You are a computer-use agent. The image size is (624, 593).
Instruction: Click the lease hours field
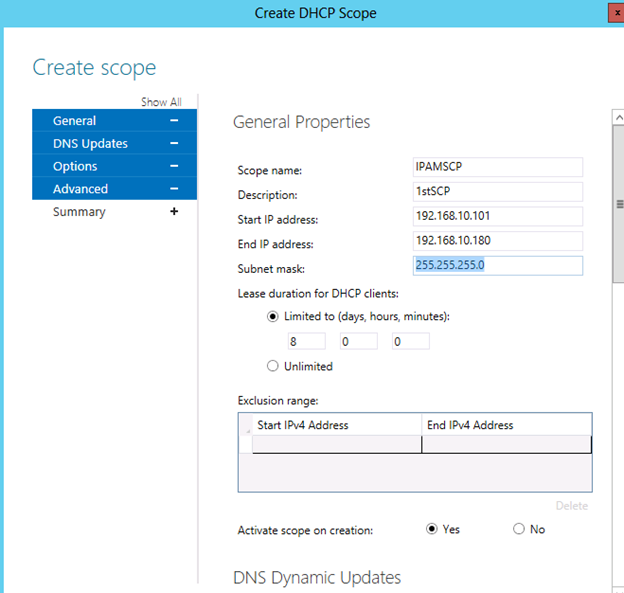pos(359,341)
